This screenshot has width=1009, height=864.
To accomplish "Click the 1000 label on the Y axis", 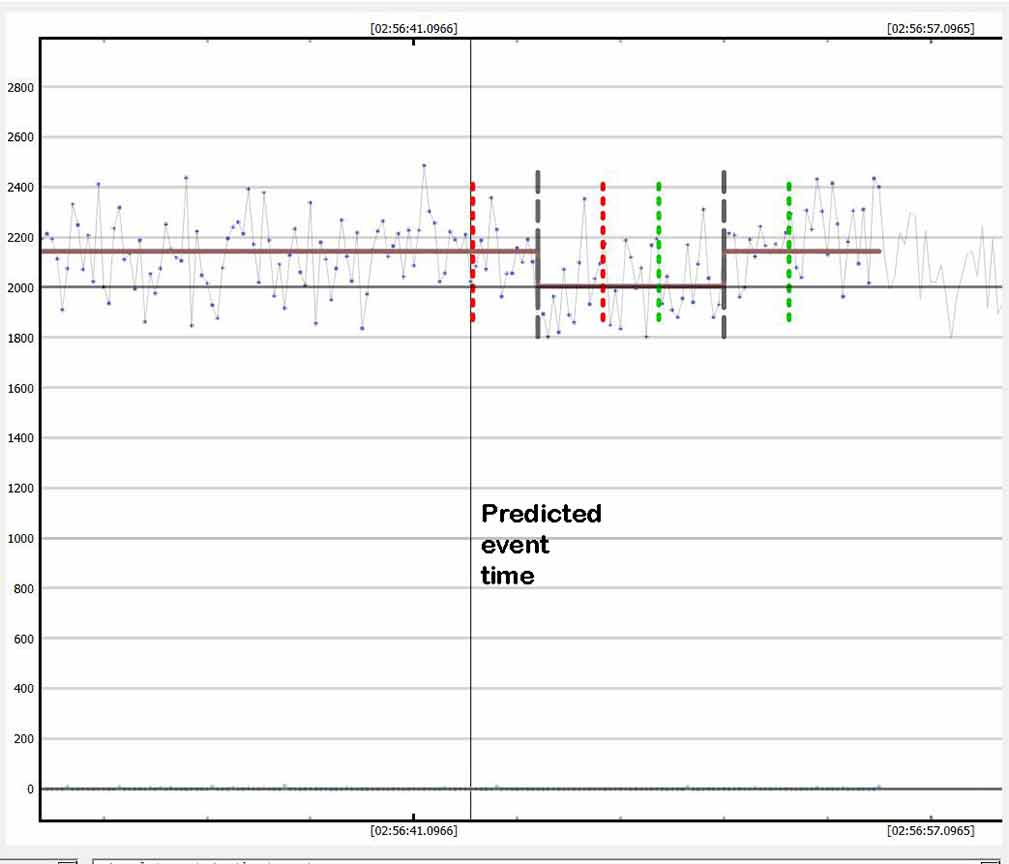I will [21, 539].
